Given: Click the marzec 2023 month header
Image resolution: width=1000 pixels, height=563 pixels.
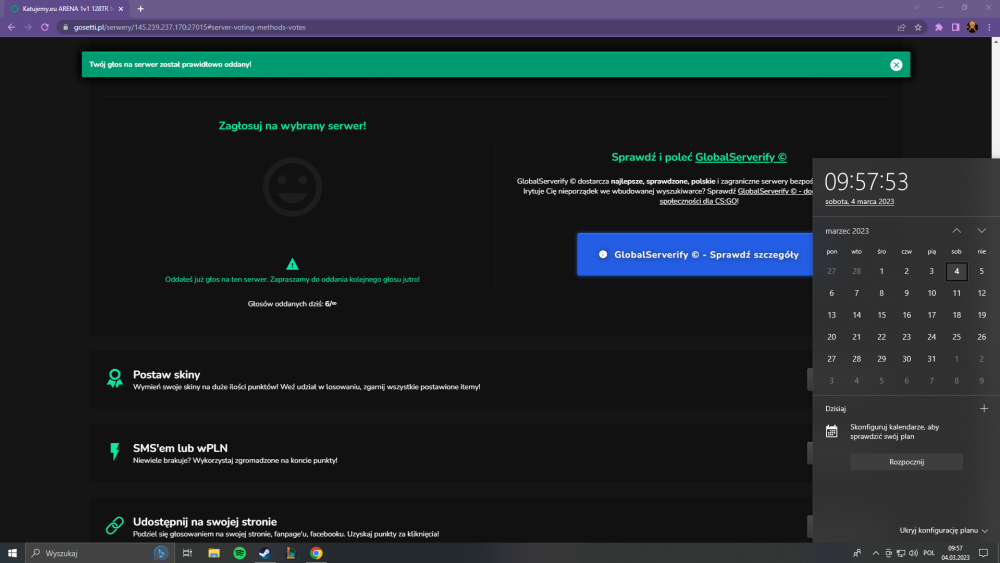Looking at the screenshot, I should click(847, 231).
